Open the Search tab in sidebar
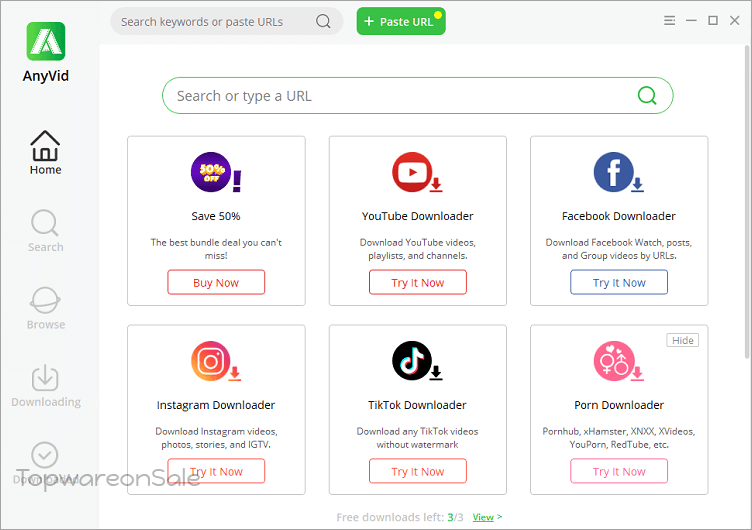 pyautogui.click(x=45, y=231)
